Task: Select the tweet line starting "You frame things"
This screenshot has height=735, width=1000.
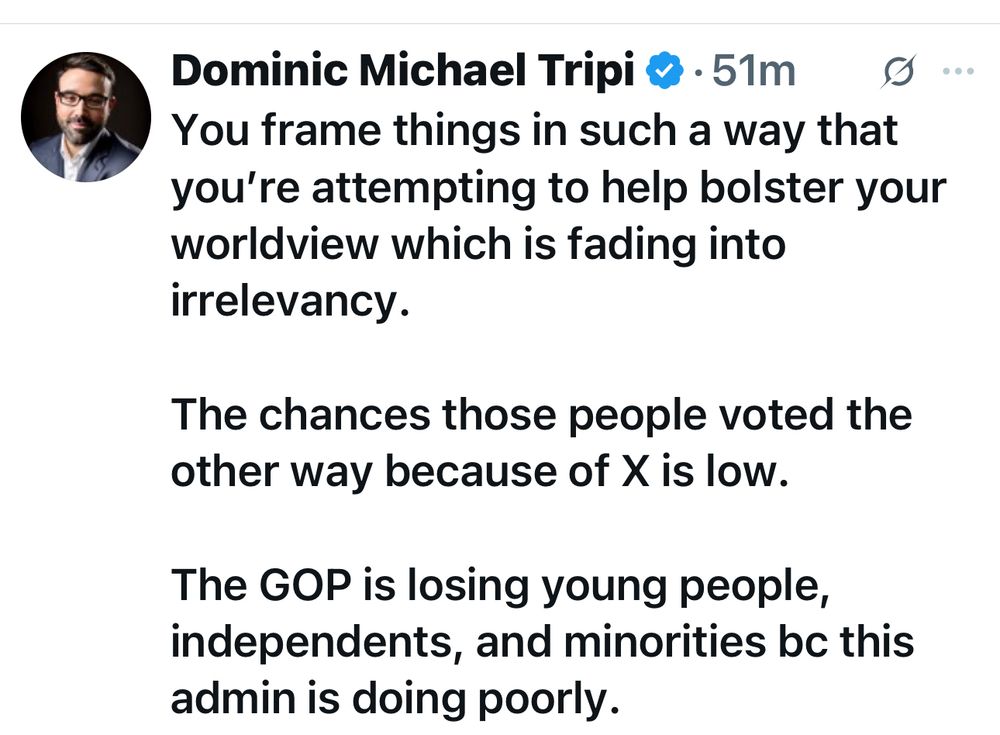Action: pyautogui.click(x=534, y=131)
